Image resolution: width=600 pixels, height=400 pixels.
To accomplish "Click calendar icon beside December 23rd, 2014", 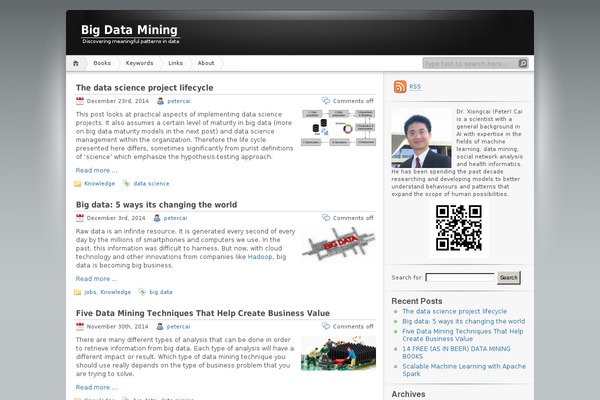I will [x=80, y=101].
